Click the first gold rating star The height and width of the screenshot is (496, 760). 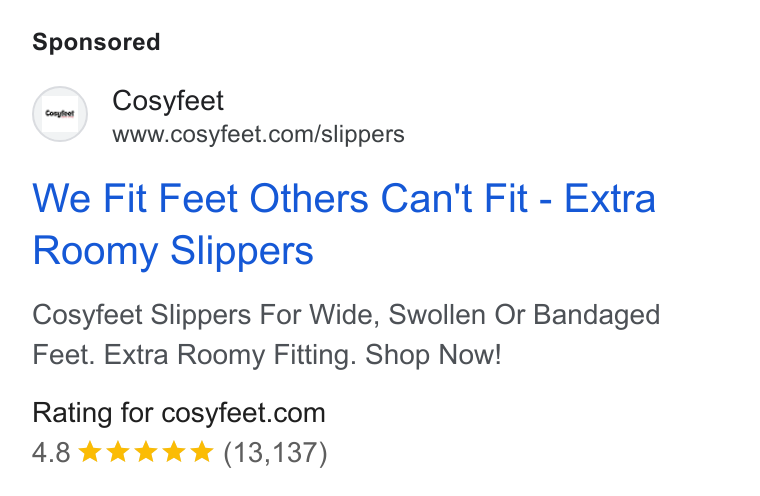tap(90, 452)
